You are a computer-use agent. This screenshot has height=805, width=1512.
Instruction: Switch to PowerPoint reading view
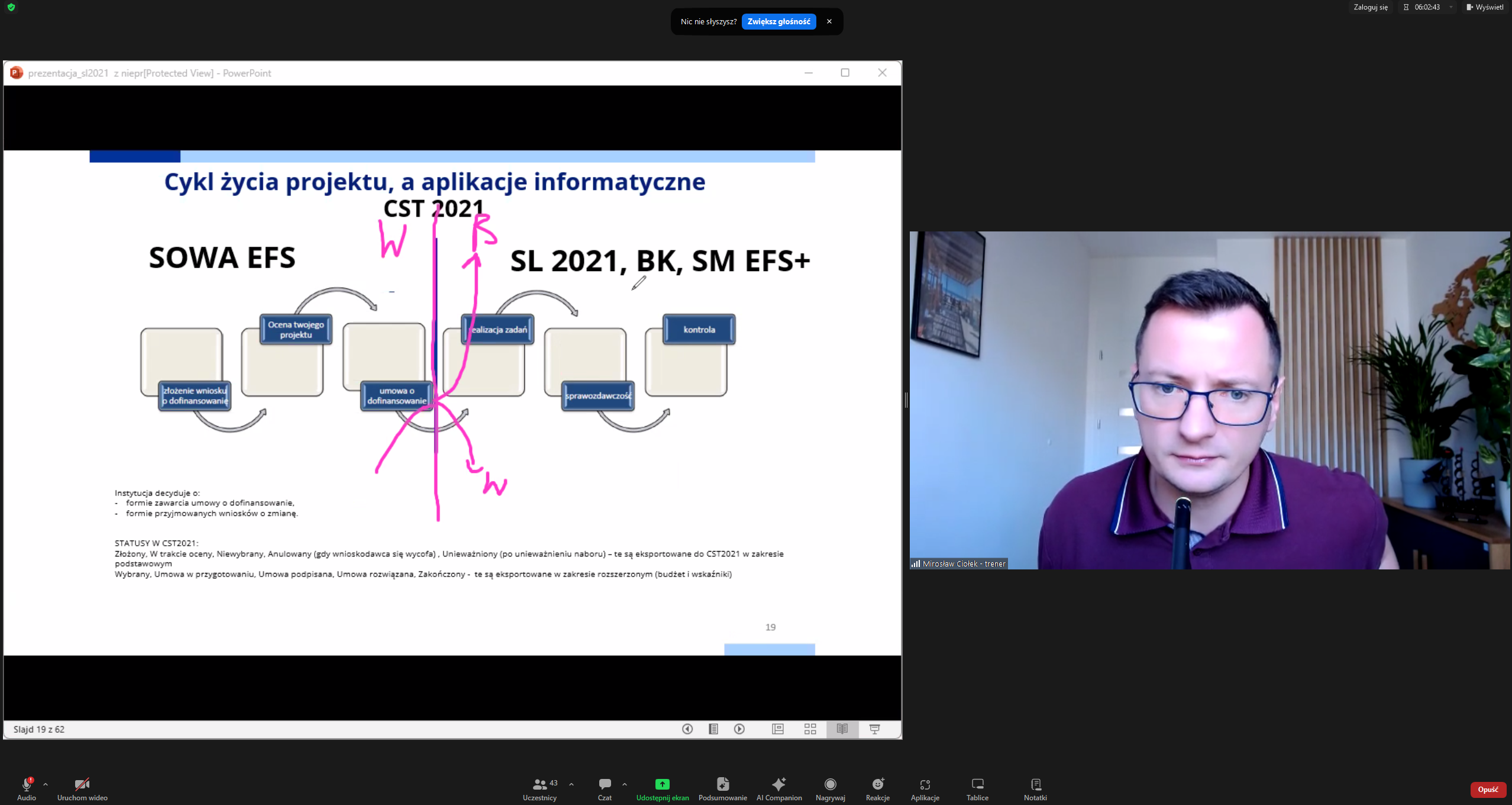(x=842, y=729)
